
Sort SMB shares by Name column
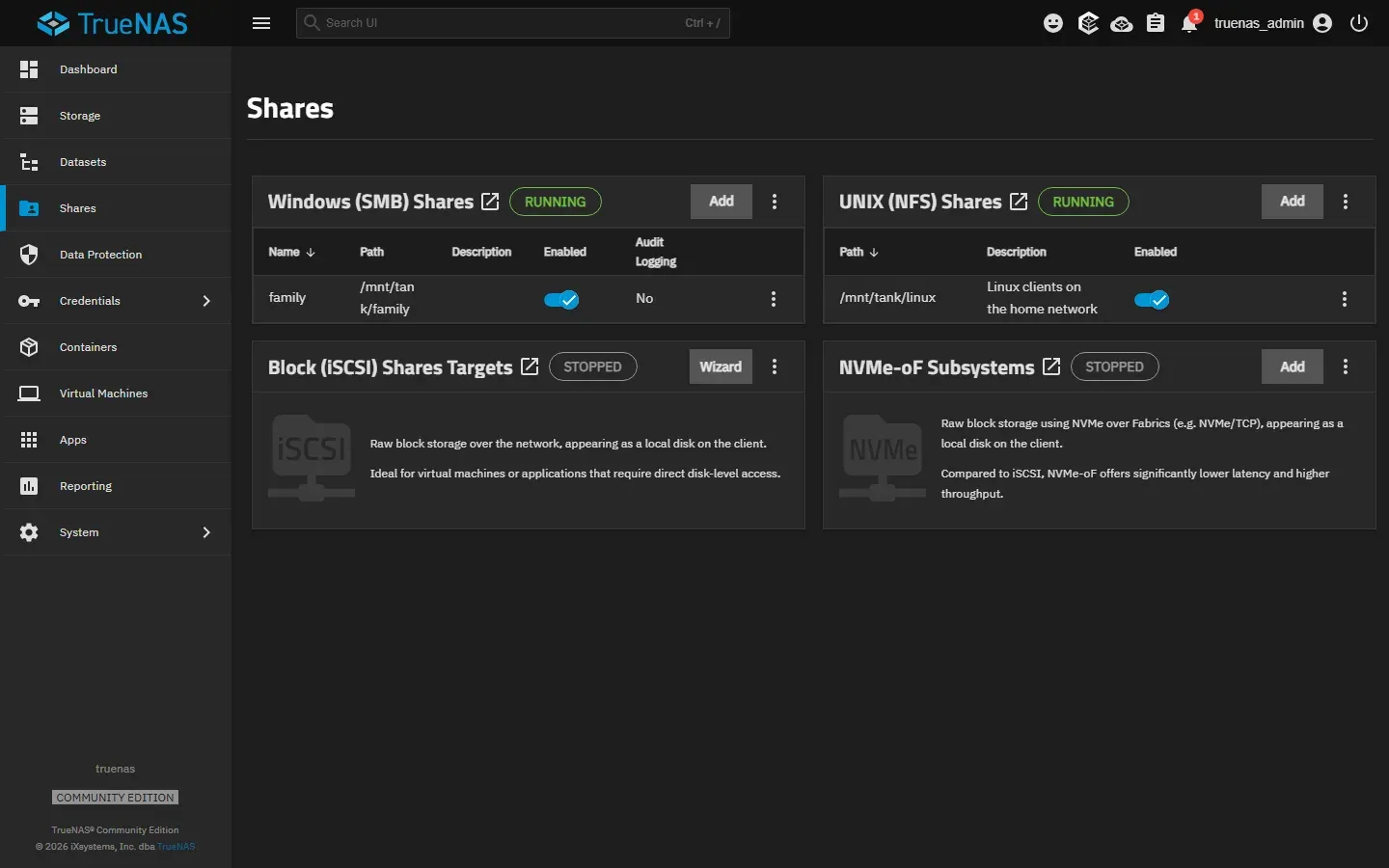[291, 252]
